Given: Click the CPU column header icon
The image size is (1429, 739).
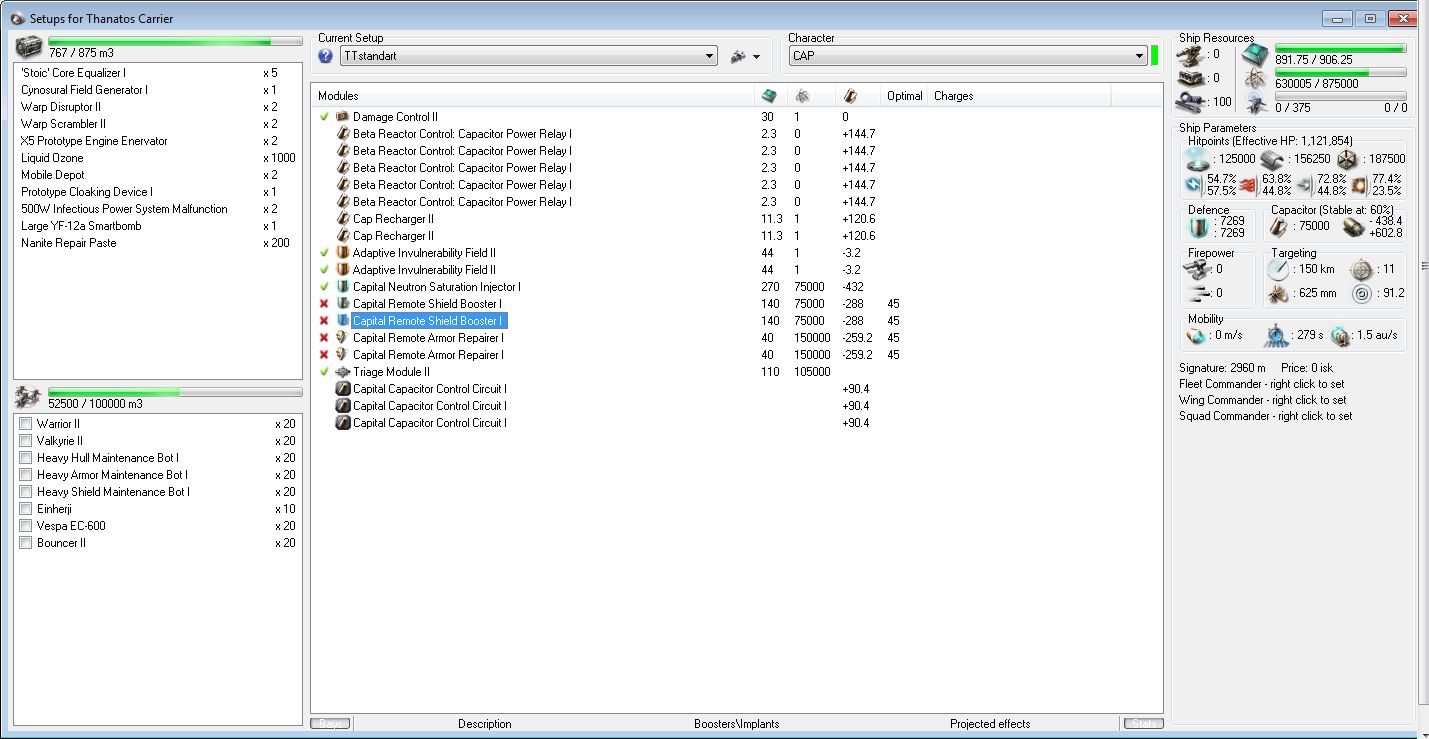Looking at the screenshot, I should [x=768, y=96].
